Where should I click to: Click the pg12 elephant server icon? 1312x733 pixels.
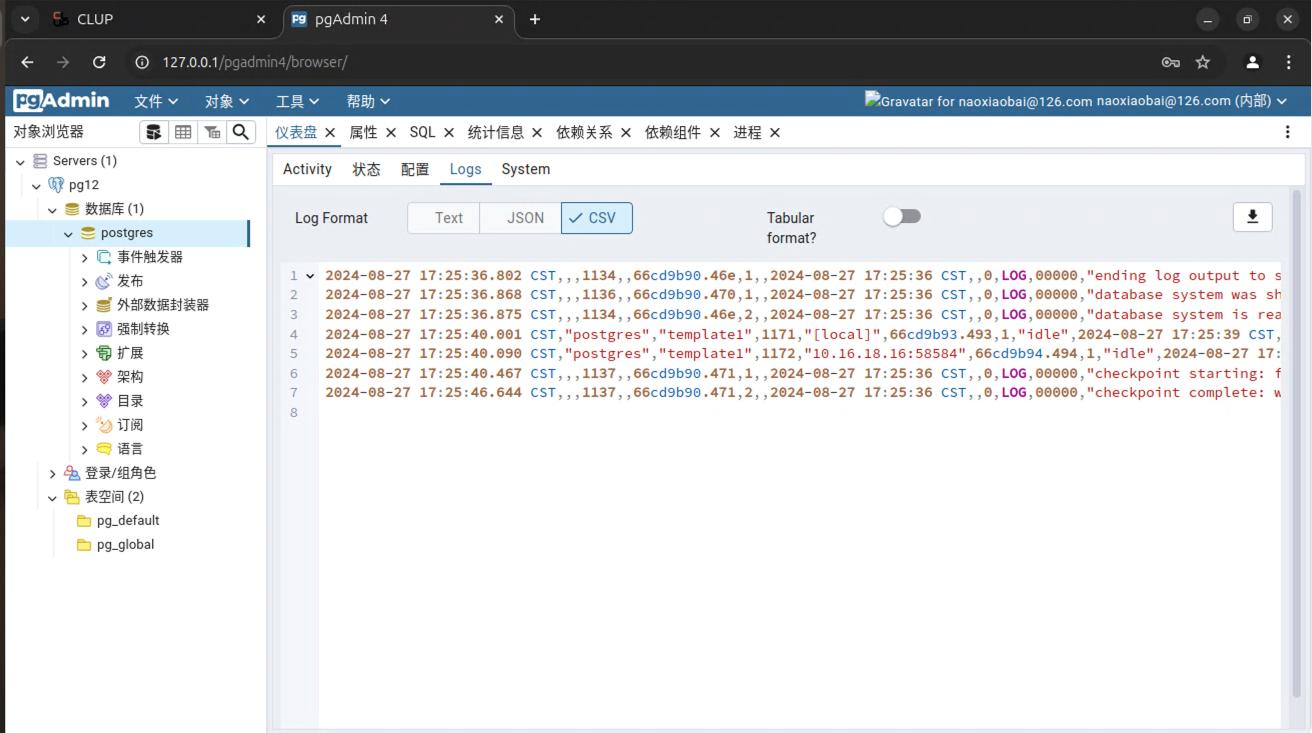56,185
